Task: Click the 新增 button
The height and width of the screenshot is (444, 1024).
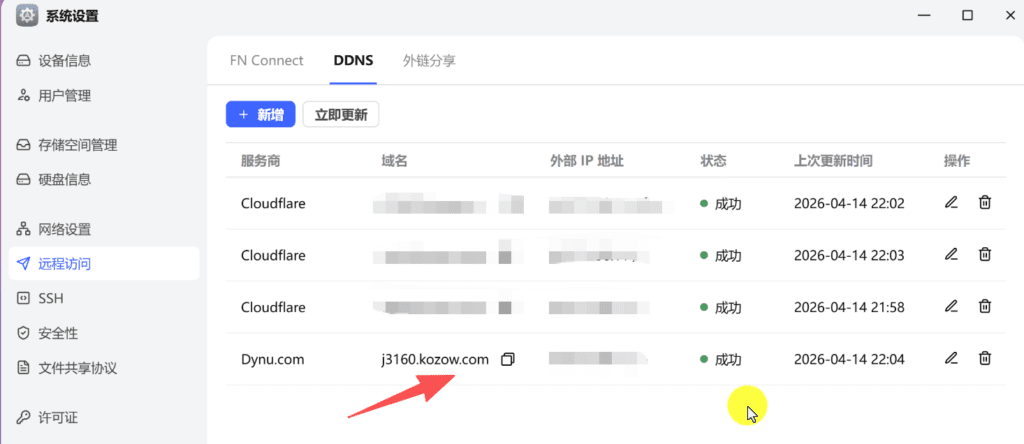Action: click(261, 114)
